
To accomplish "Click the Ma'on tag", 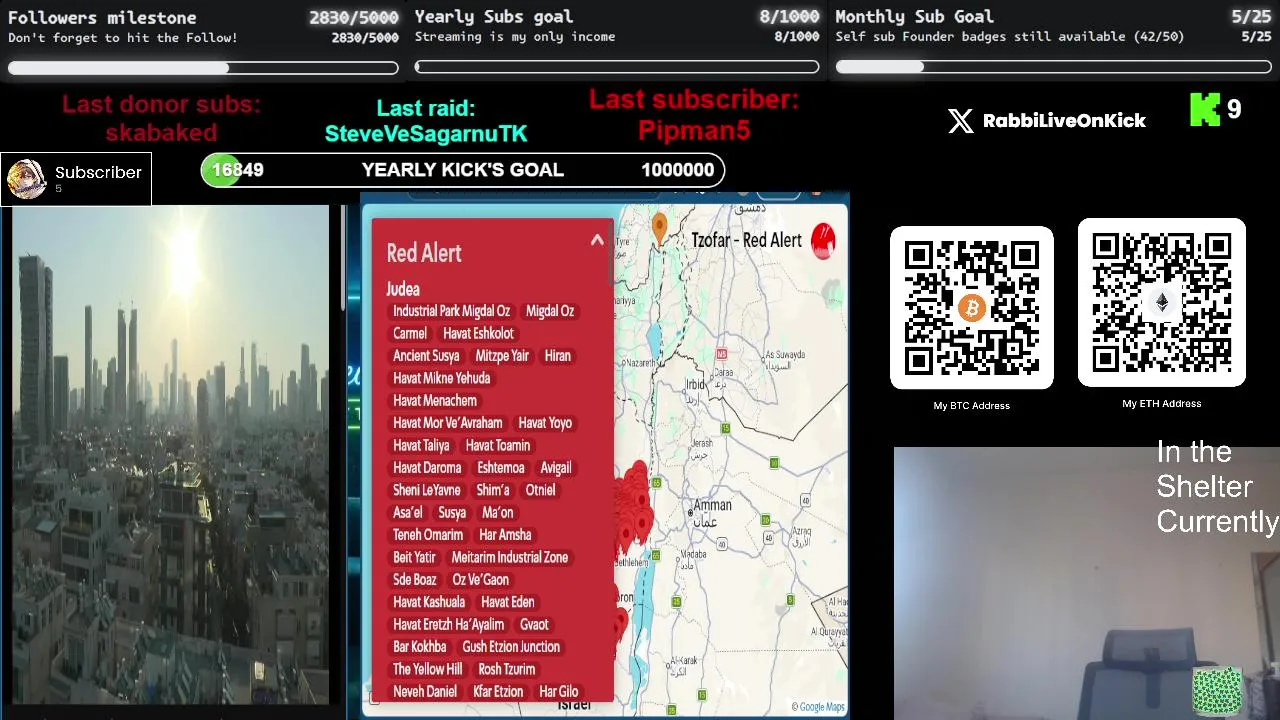I will [x=498, y=513].
